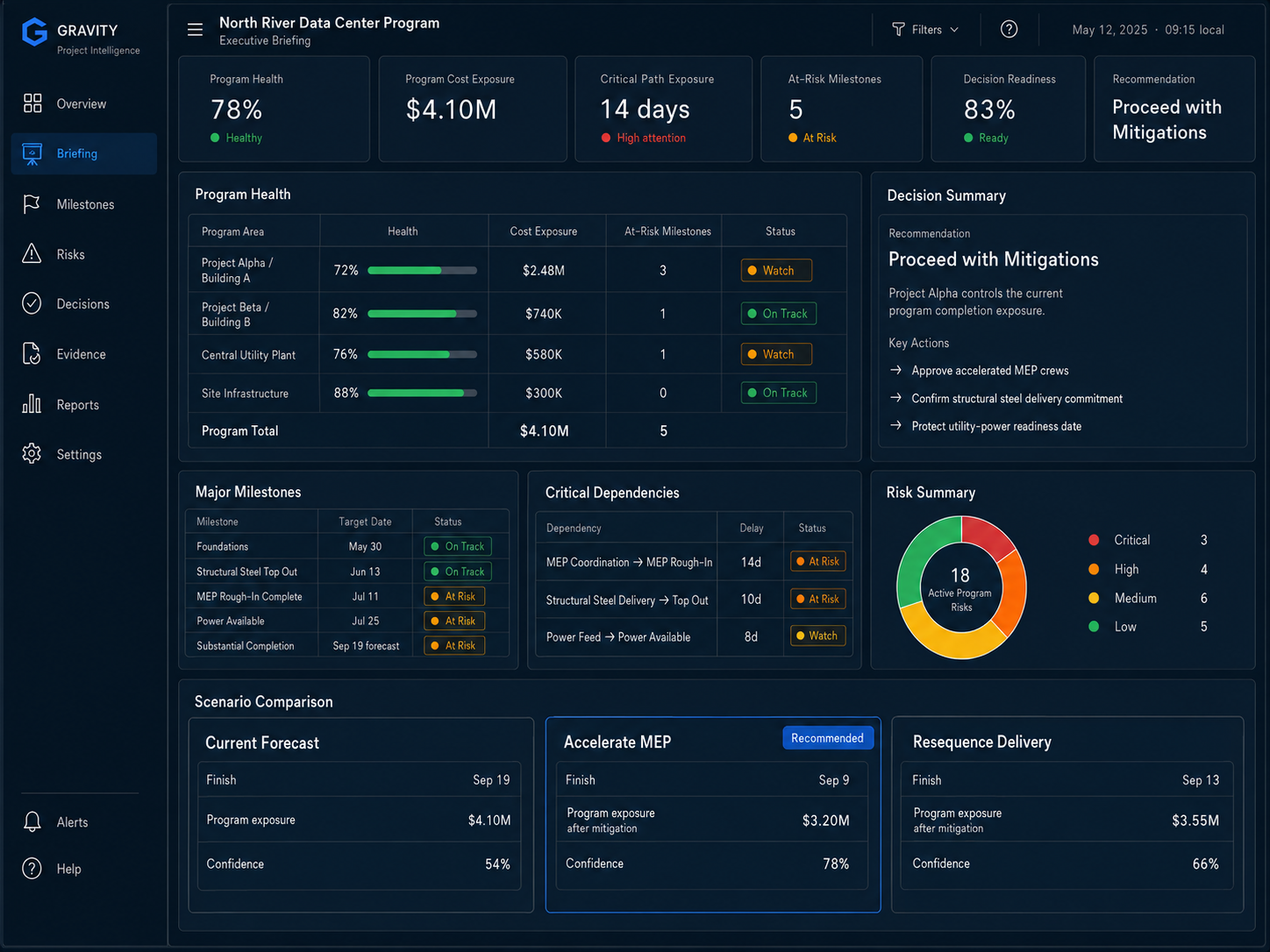Click the Reports bar chart icon
Viewport: 1270px width, 952px height.
pyautogui.click(x=32, y=404)
